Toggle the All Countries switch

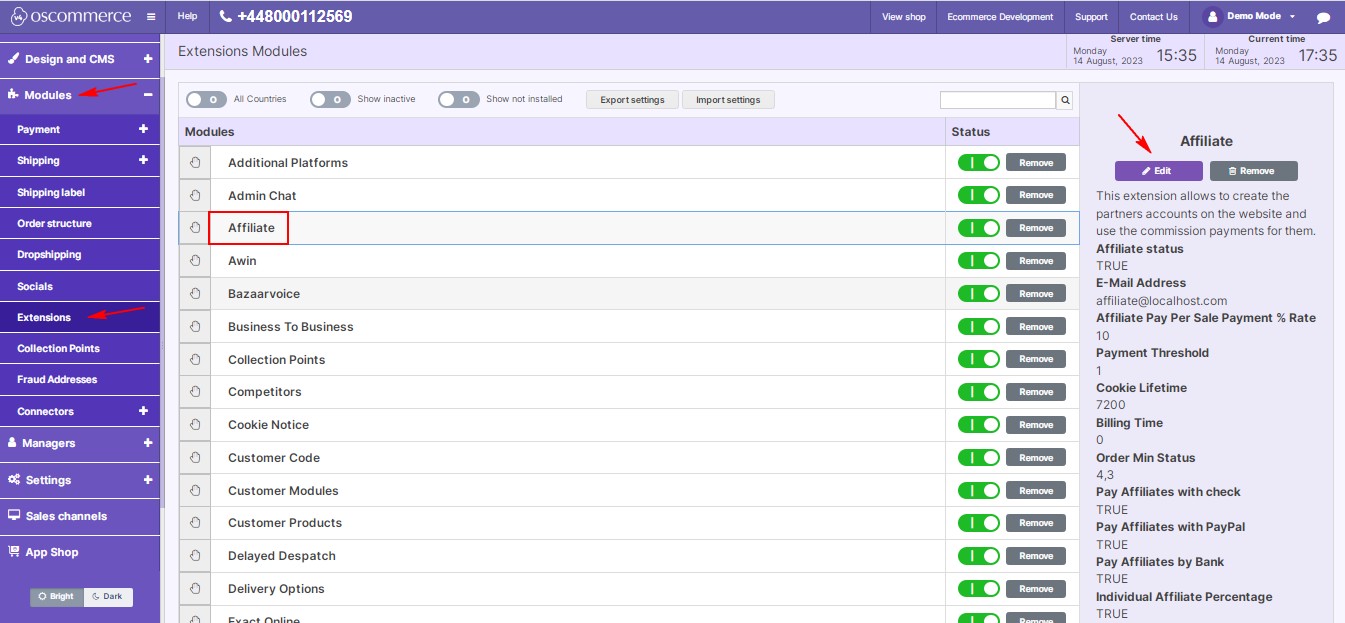point(206,99)
